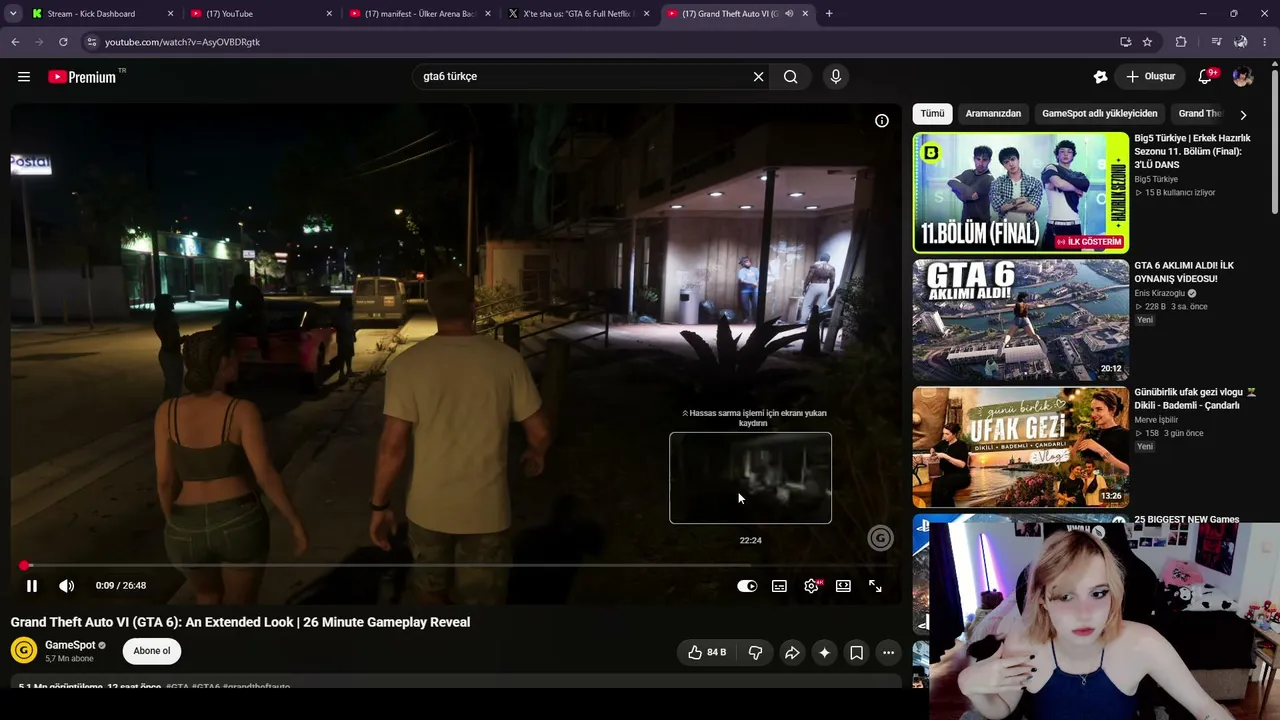Bookmark this page with the star
Image resolution: width=1280 pixels, height=720 pixels.
(1147, 42)
